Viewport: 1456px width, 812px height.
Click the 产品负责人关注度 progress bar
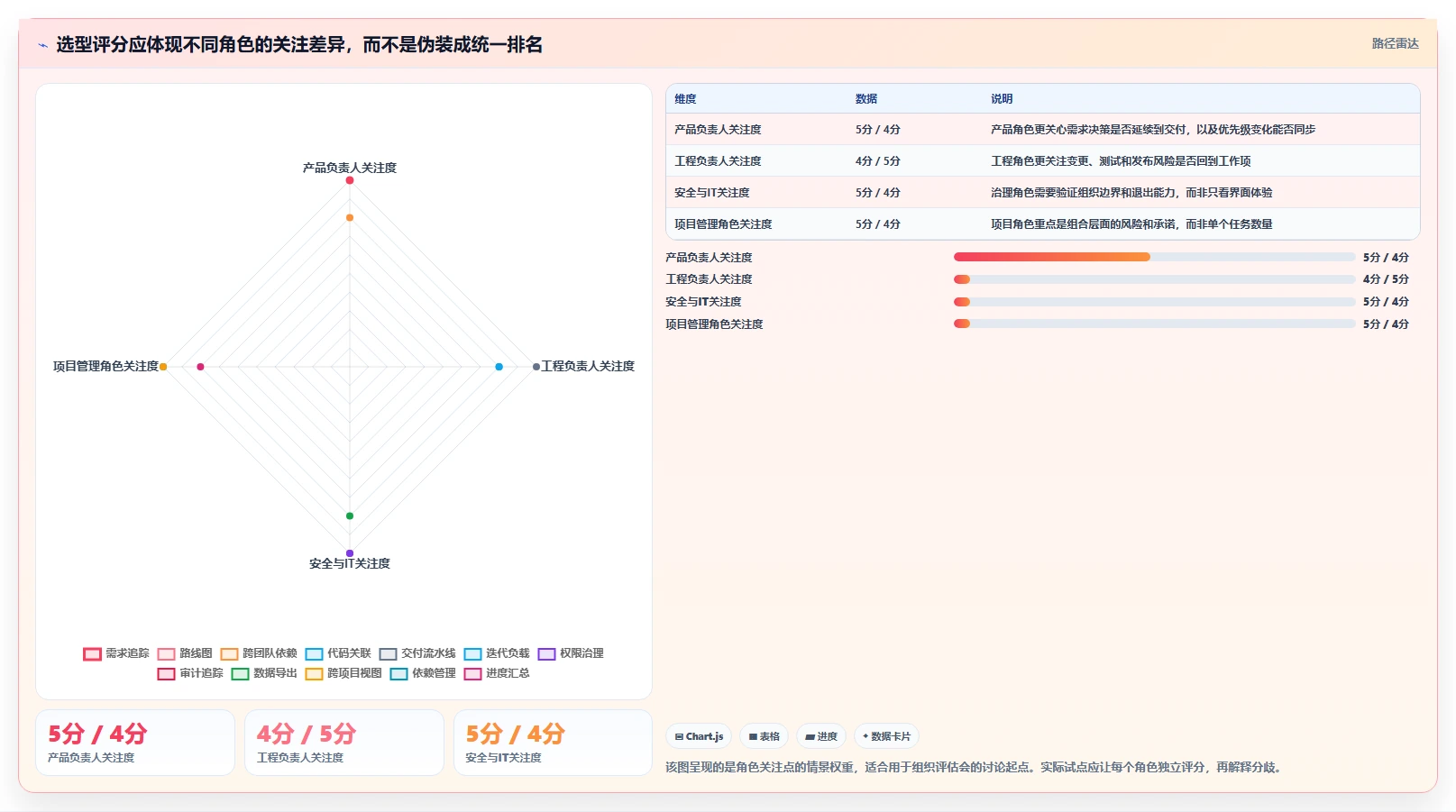[x=1154, y=257]
